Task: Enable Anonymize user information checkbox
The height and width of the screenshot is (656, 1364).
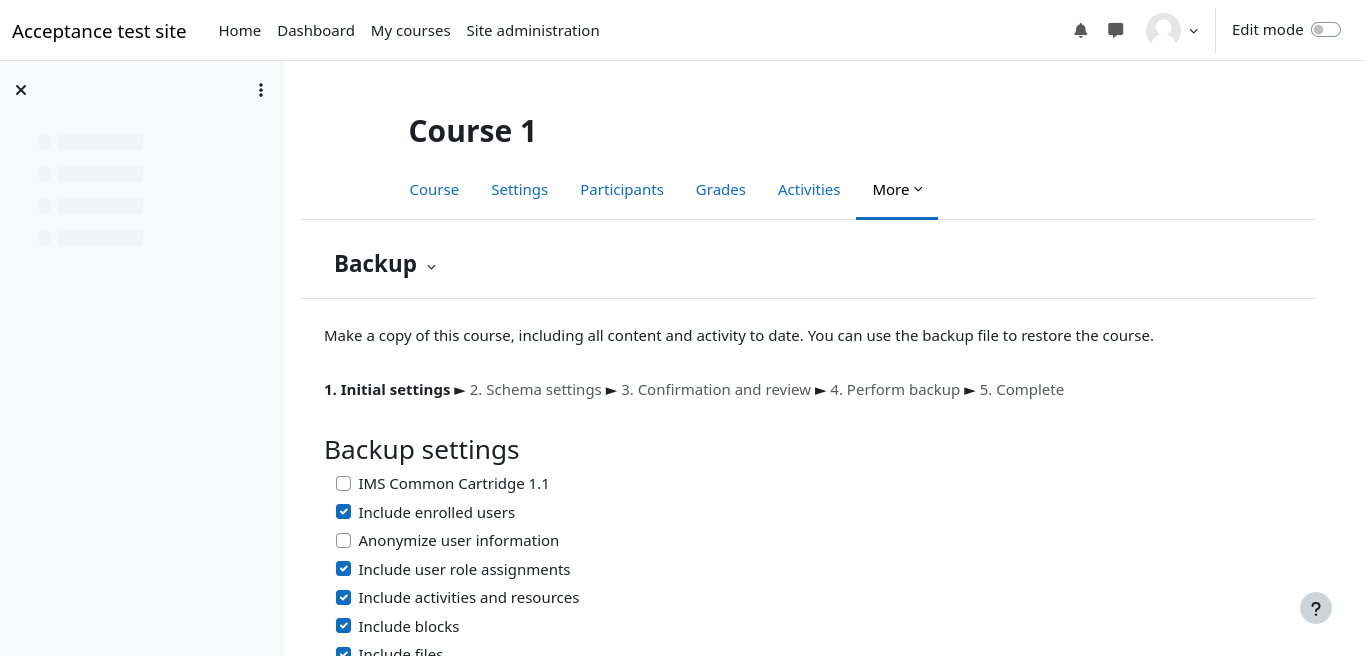Action: (x=344, y=541)
